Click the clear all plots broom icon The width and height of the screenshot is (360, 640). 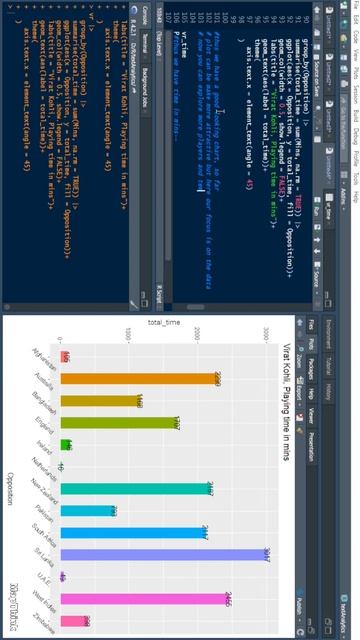[300, 430]
